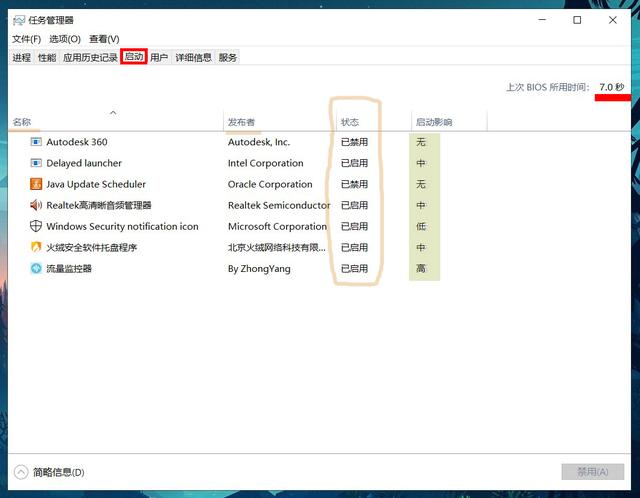This screenshot has width=640, height=498.
Task: Open the 文件(F) menu
Action: tap(27, 39)
